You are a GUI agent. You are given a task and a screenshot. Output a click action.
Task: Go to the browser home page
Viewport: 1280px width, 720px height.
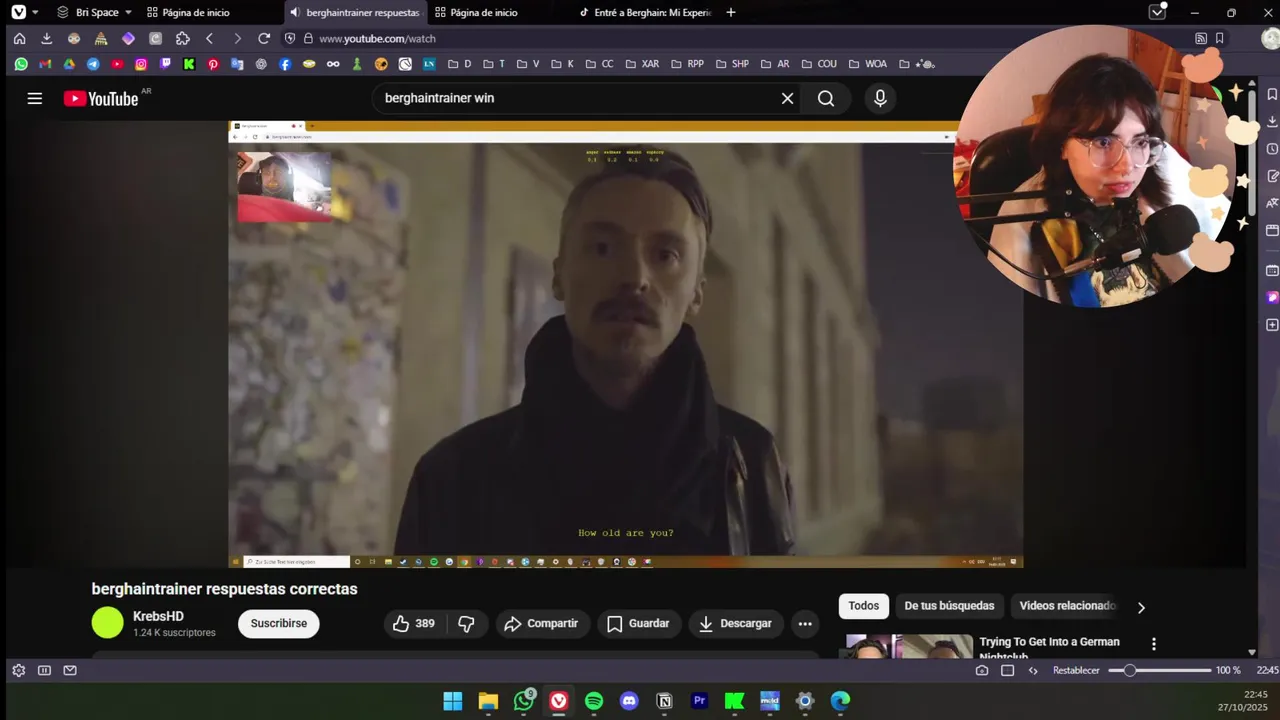click(19, 38)
